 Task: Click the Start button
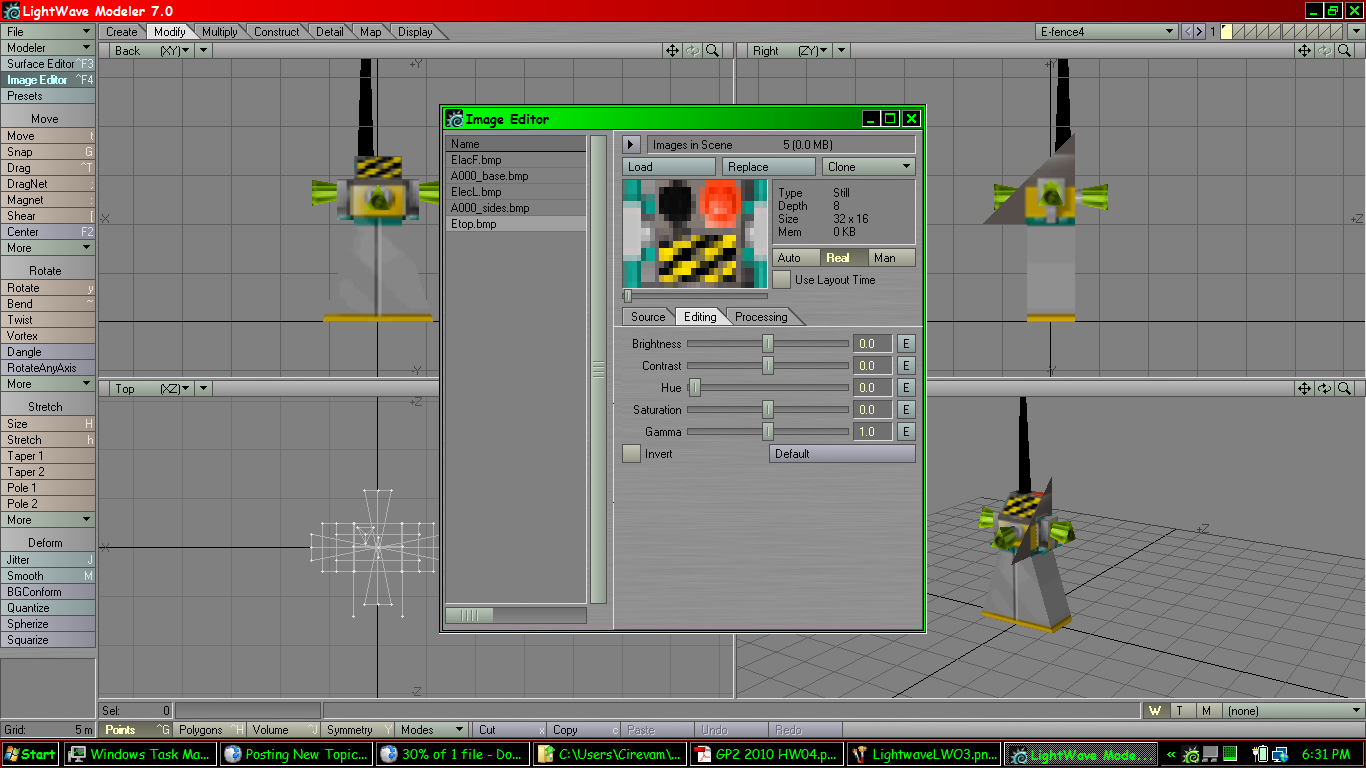point(30,755)
